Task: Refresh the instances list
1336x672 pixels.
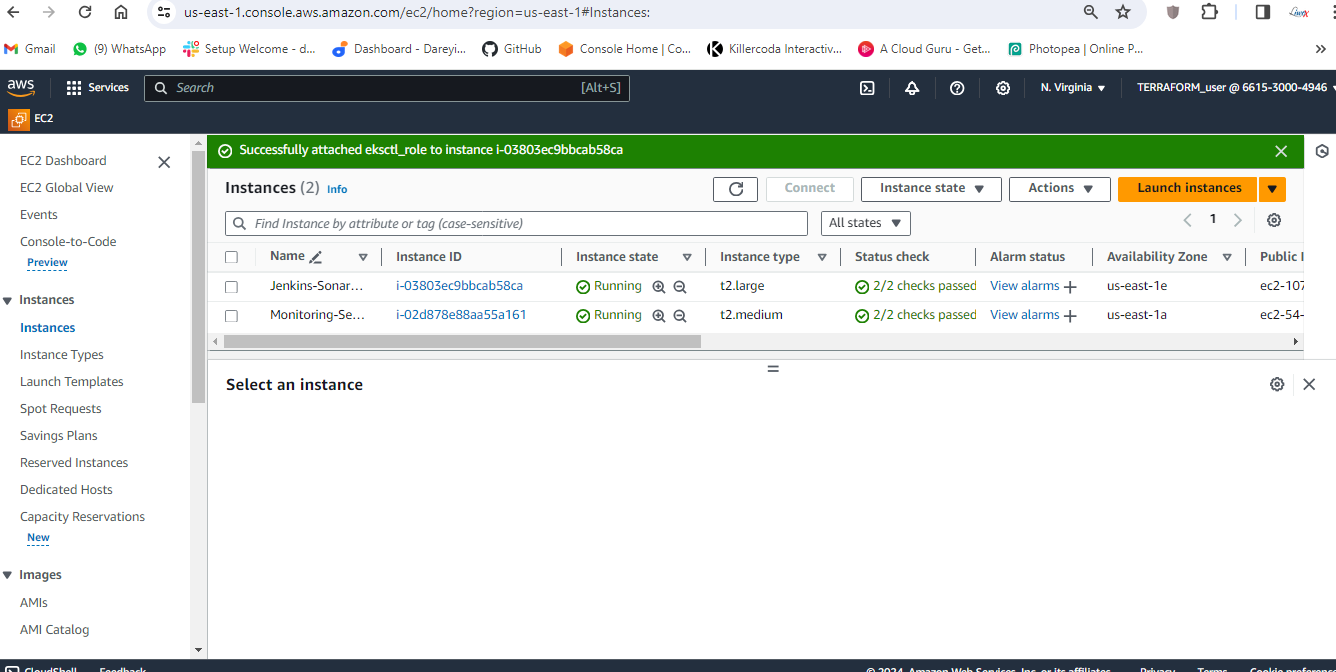Action: pos(736,189)
